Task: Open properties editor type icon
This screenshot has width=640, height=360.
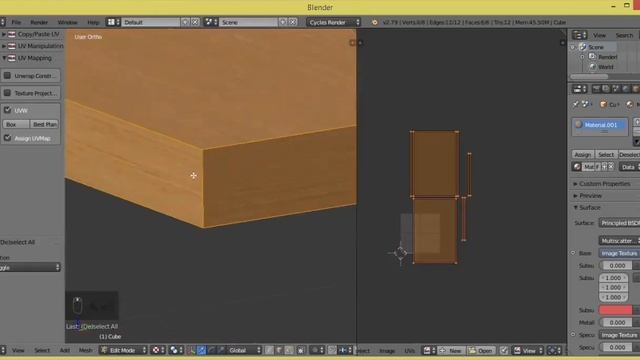Action: pos(579,89)
